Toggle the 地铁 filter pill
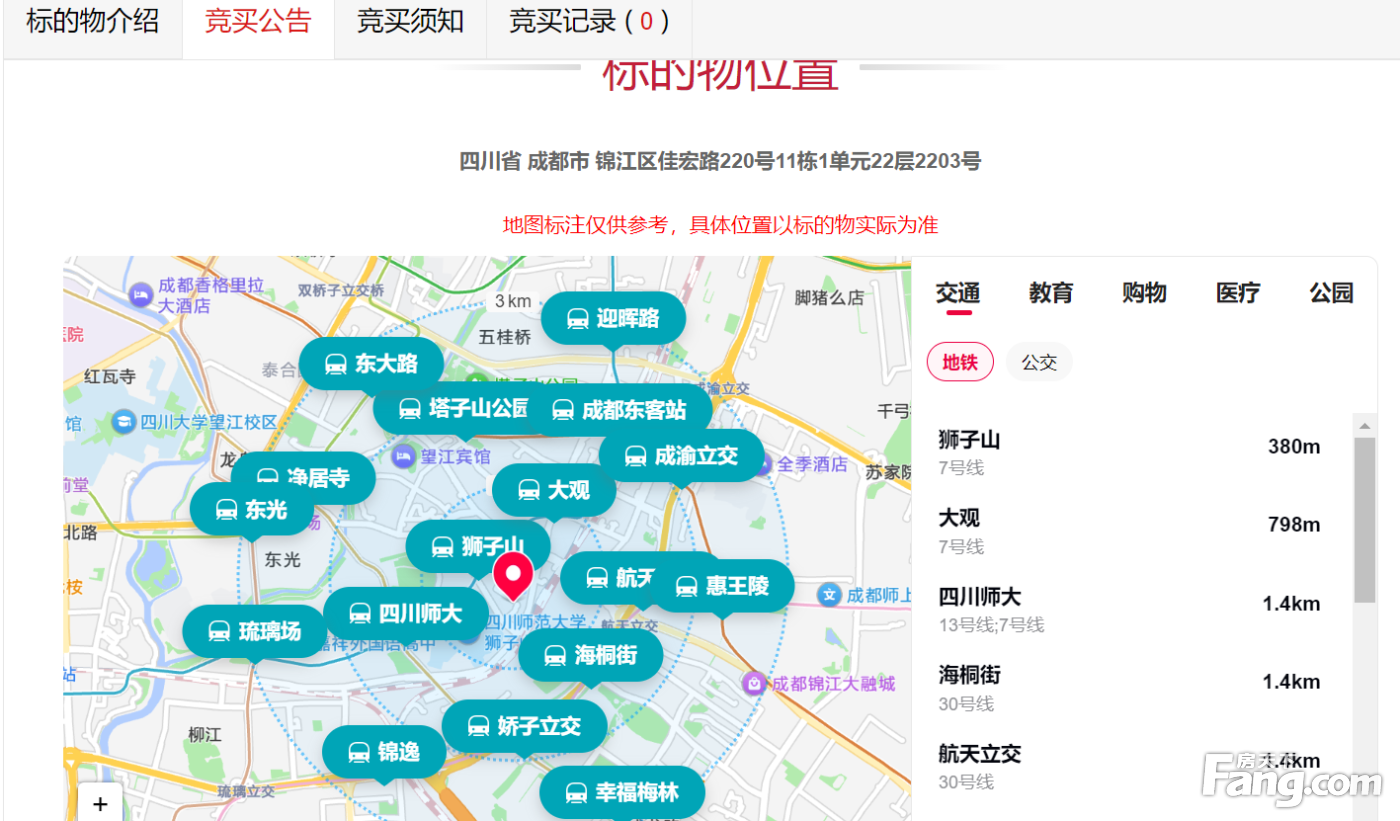This screenshot has height=821, width=1400. click(x=960, y=362)
